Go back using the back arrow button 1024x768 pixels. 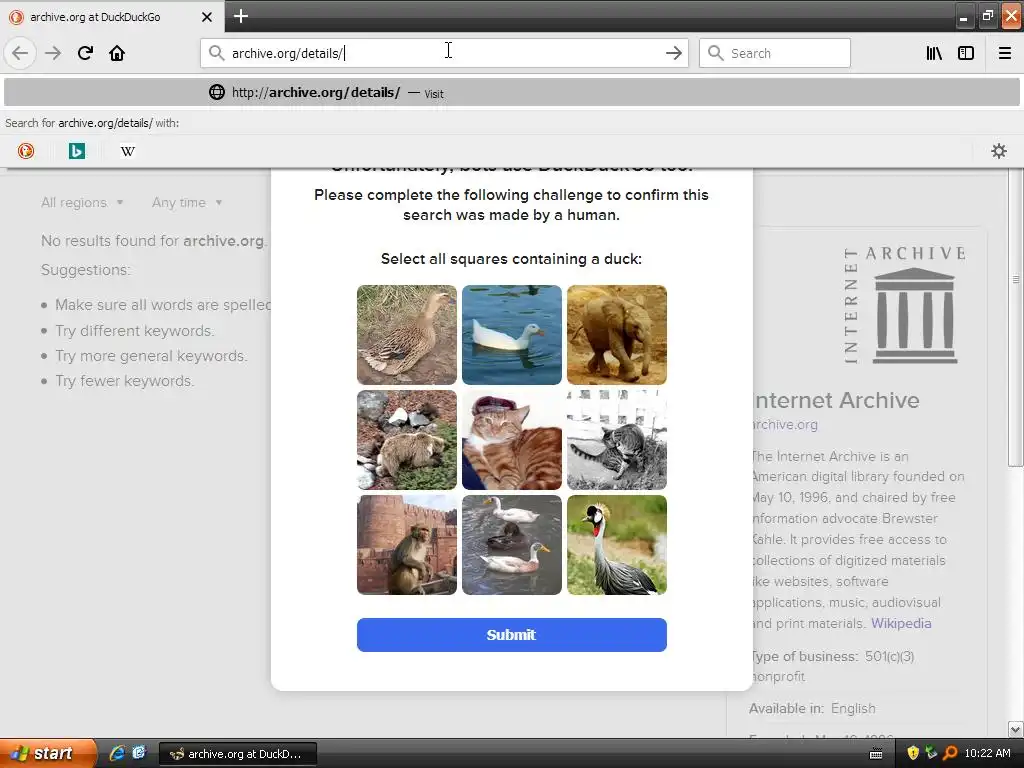(20, 53)
